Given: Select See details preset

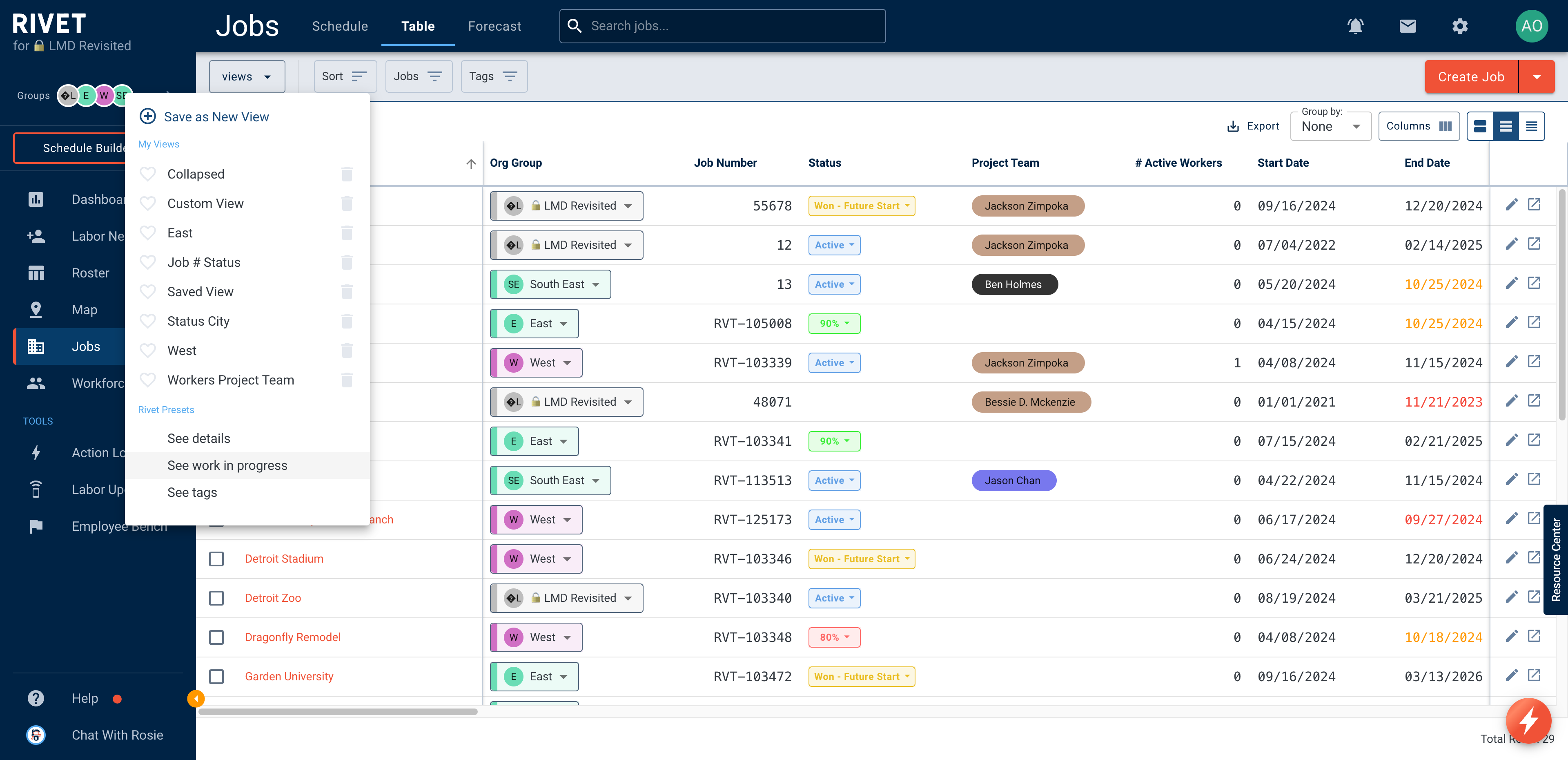Looking at the screenshot, I should click(x=198, y=438).
